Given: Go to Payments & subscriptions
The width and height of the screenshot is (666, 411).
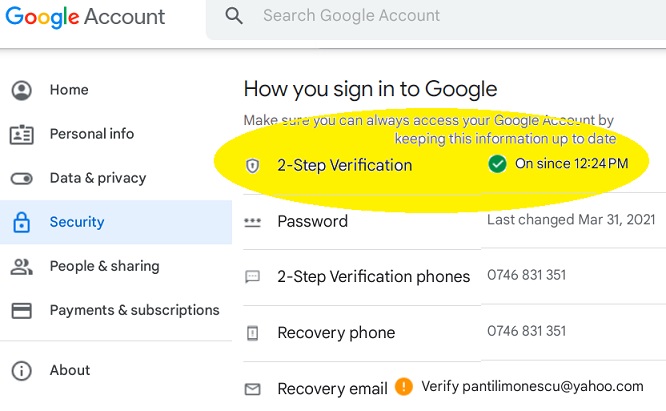Looking at the screenshot, I should tap(134, 310).
